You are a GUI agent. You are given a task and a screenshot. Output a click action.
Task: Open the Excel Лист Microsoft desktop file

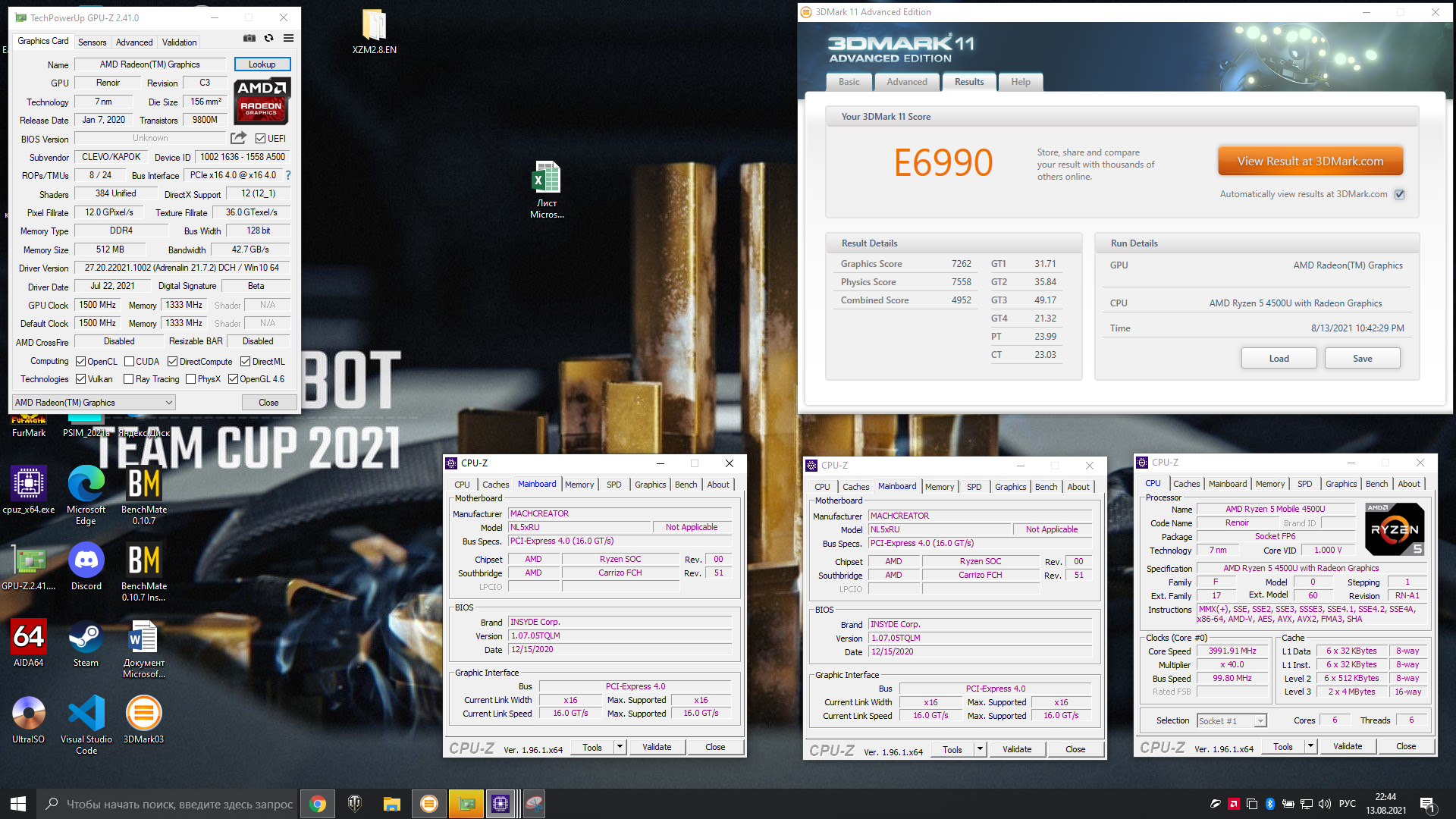point(547,190)
